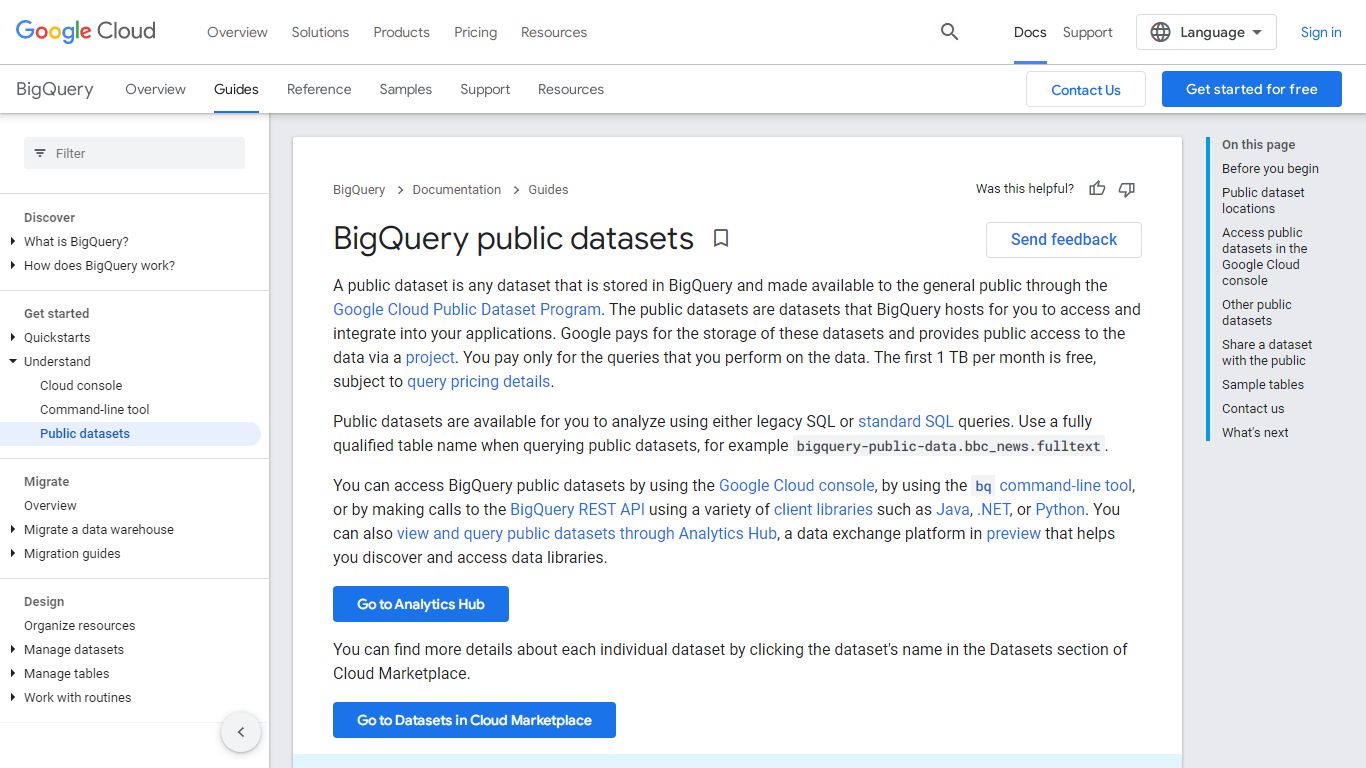The width and height of the screenshot is (1366, 768).
Task: Open the BigQuery breadcrumb link
Action: click(x=359, y=189)
